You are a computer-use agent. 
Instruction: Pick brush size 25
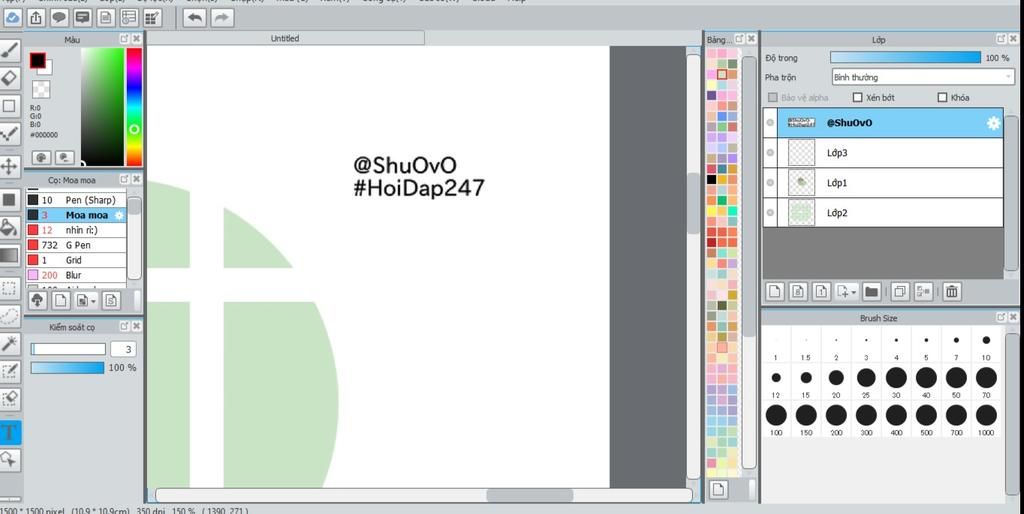(x=866, y=381)
